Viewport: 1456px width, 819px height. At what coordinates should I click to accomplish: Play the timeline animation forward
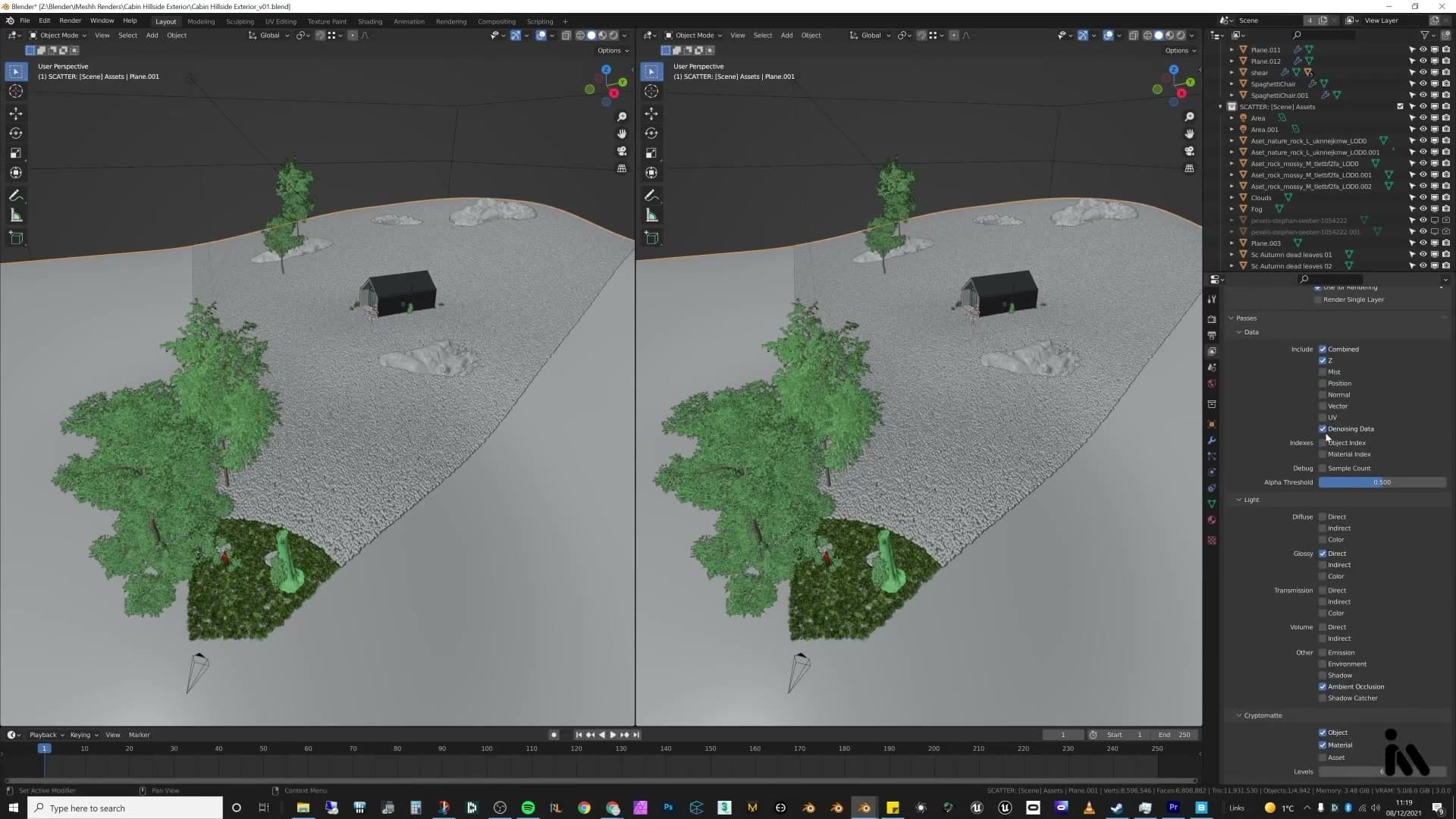(x=613, y=735)
